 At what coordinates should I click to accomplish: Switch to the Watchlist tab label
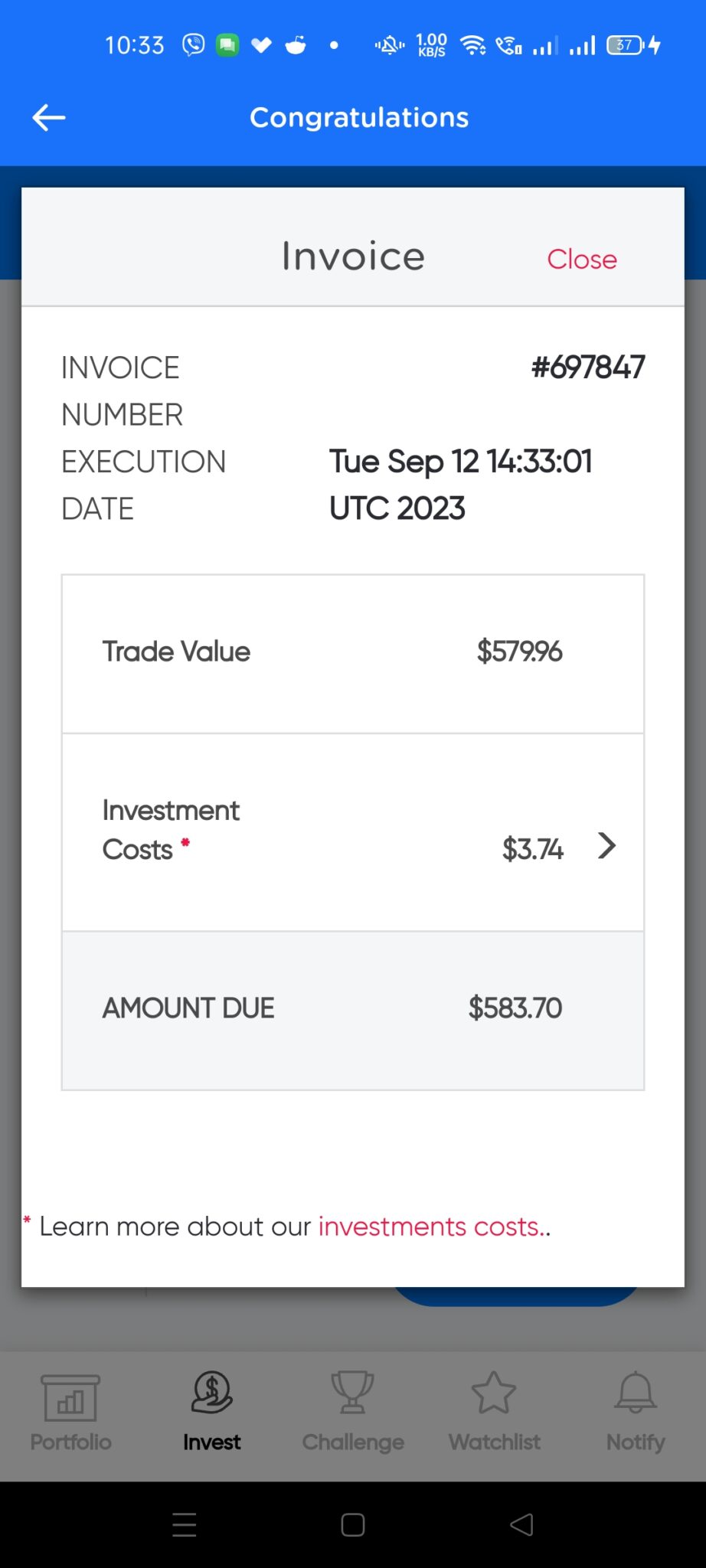coord(494,1442)
